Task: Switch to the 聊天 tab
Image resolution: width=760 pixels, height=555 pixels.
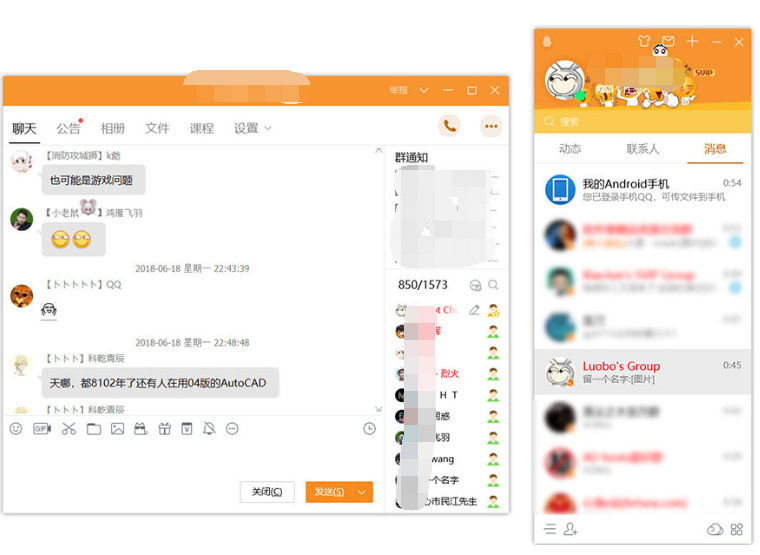Action: 24,128
